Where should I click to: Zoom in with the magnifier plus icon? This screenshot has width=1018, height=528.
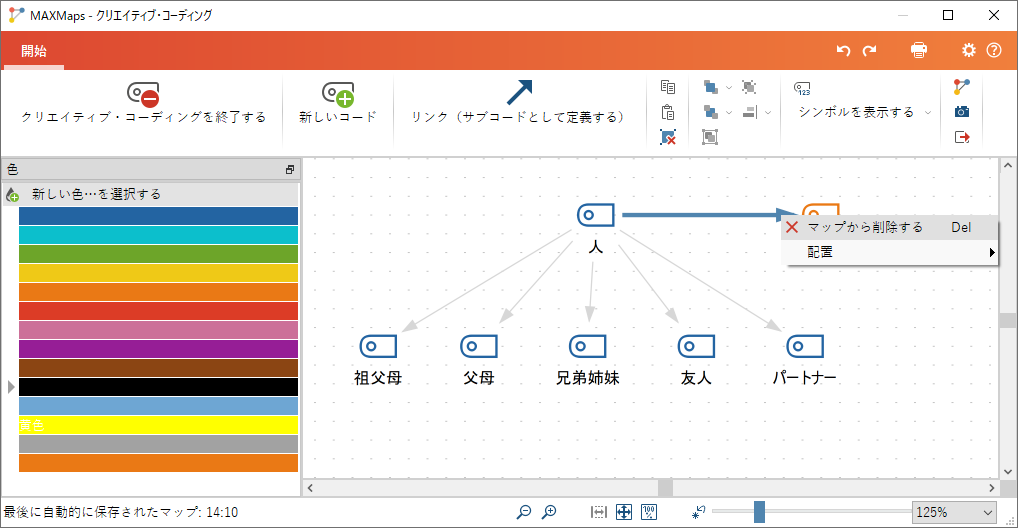pyautogui.click(x=549, y=512)
